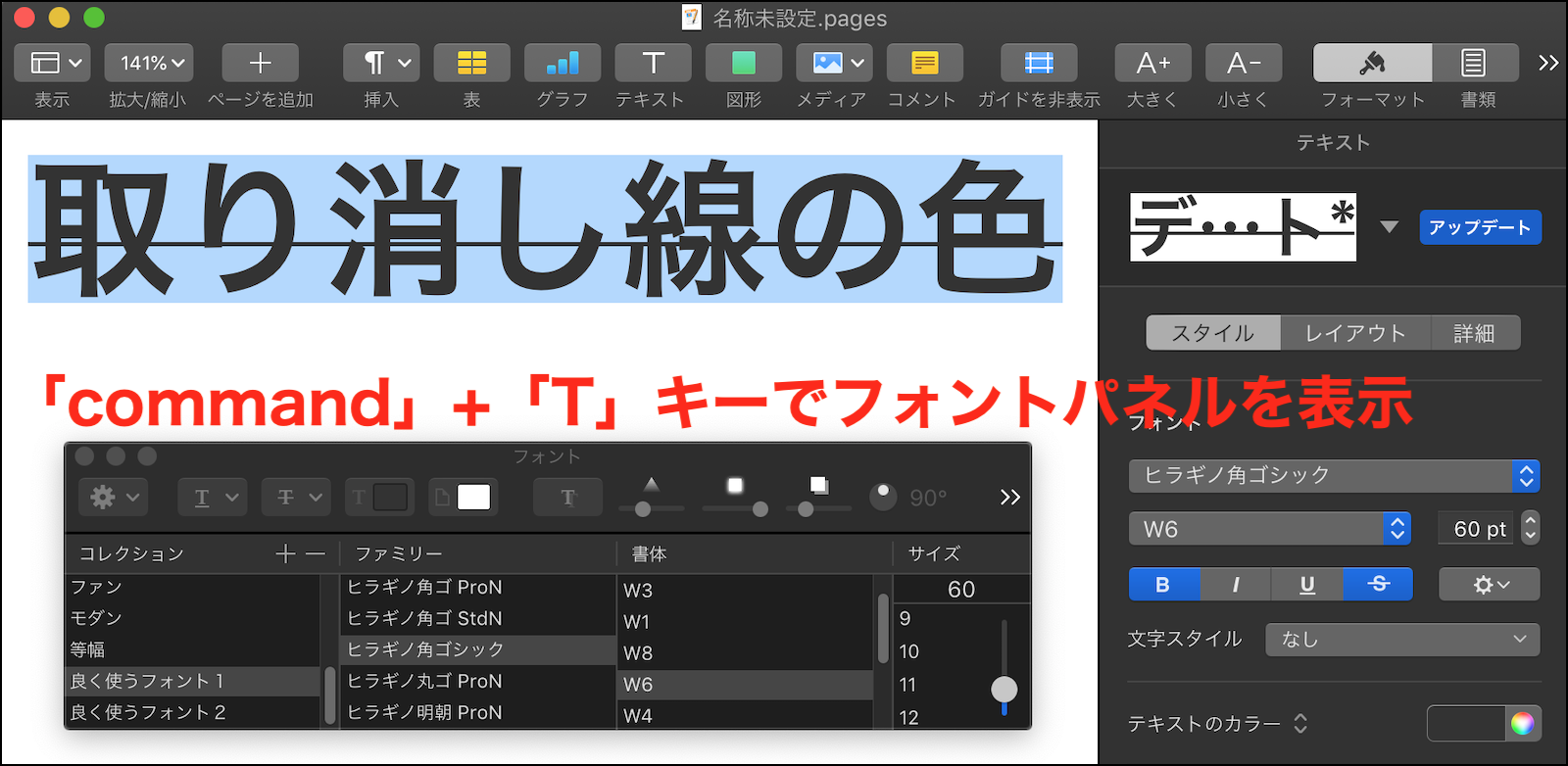Insert a chart with the グラフ icon
Viewport: 1568px width, 766px height.
[562, 63]
